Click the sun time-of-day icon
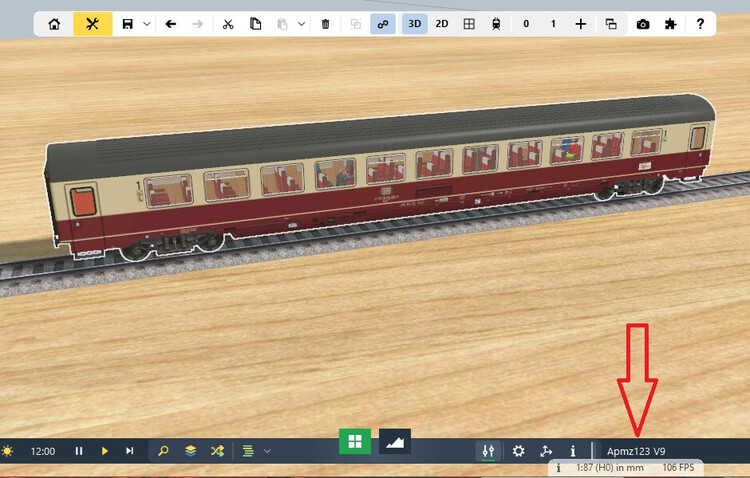Viewport: 750px width, 478px height. coord(8,451)
